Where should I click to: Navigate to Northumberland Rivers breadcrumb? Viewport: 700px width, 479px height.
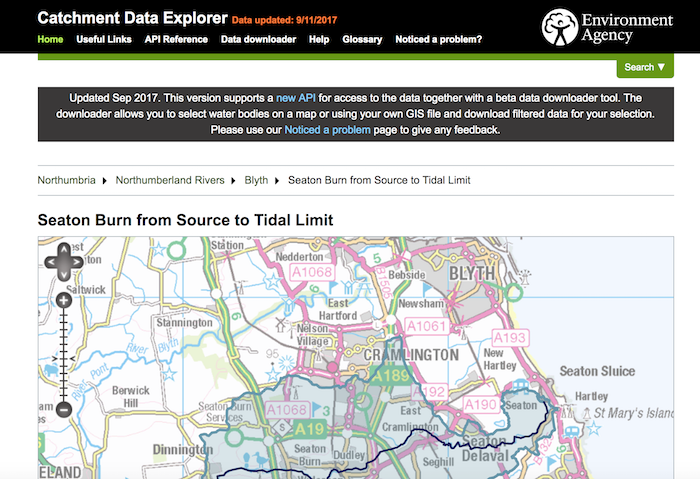pos(172,180)
